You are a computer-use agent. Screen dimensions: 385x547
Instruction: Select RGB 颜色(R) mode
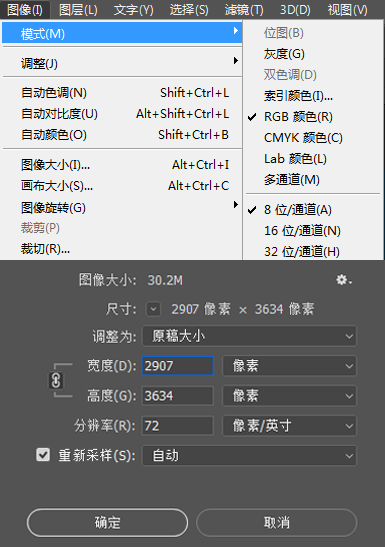click(313, 117)
